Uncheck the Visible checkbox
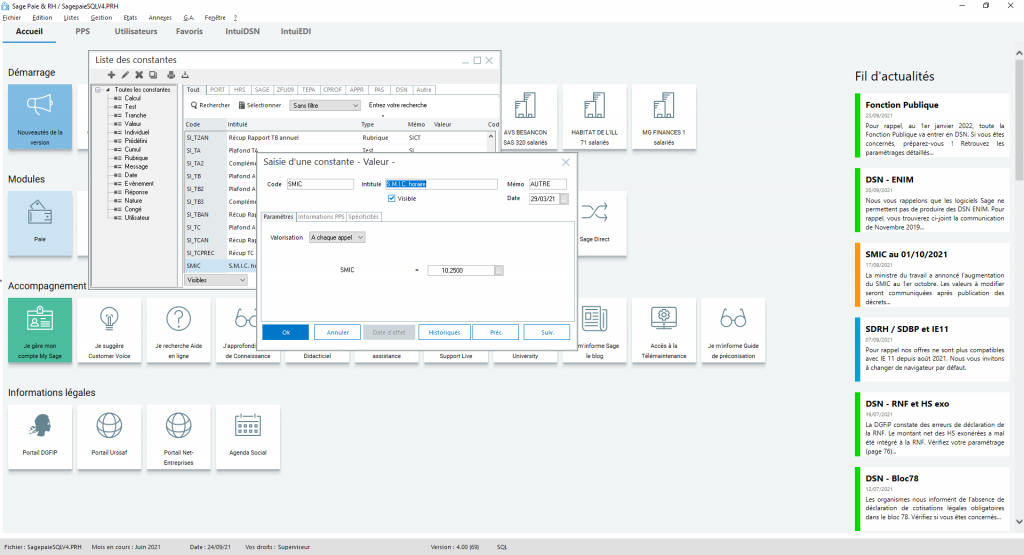Viewport: 1024px width, 555px height. point(392,198)
